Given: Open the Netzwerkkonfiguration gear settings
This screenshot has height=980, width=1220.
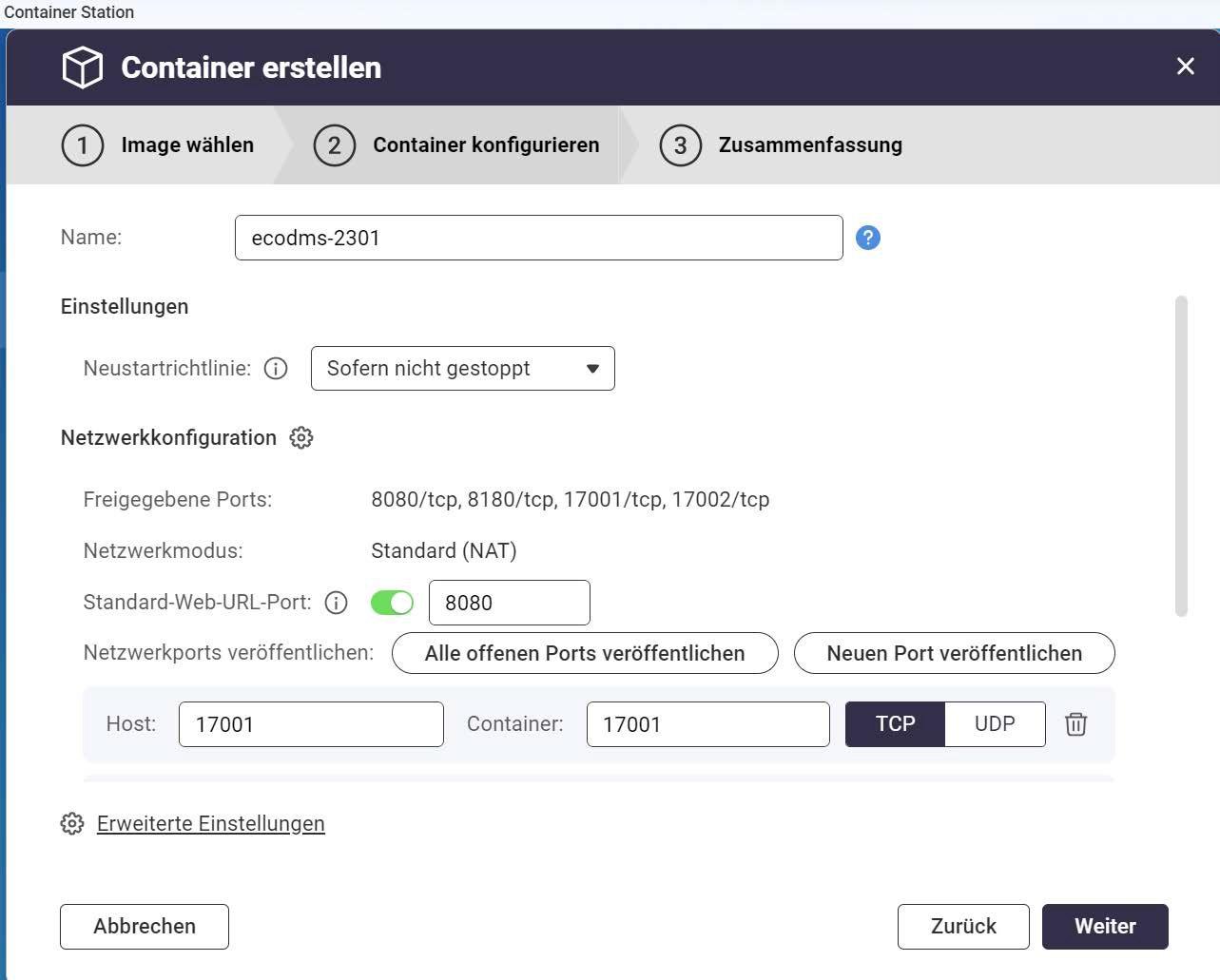Looking at the screenshot, I should tap(301, 438).
